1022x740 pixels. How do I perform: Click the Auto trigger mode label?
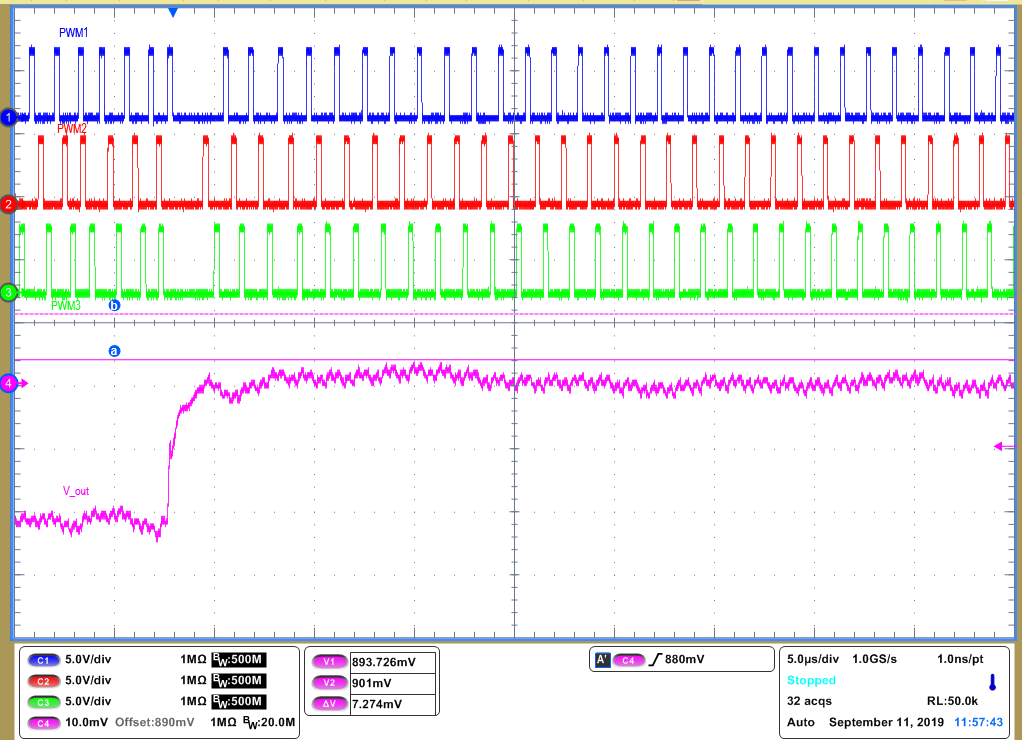[799, 722]
